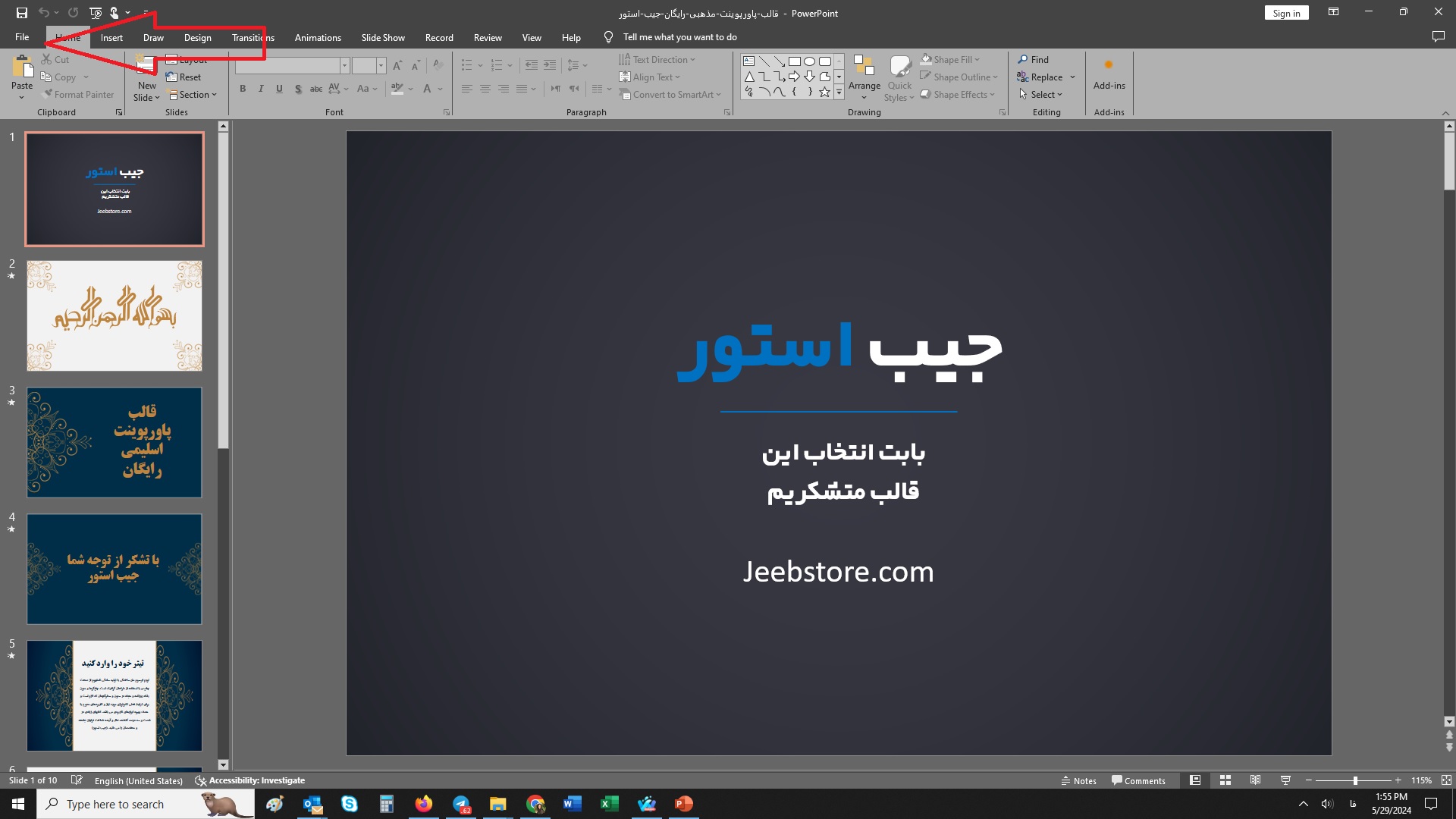The width and height of the screenshot is (1456, 819).
Task: Open Reading View from status bar
Action: click(x=1255, y=780)
